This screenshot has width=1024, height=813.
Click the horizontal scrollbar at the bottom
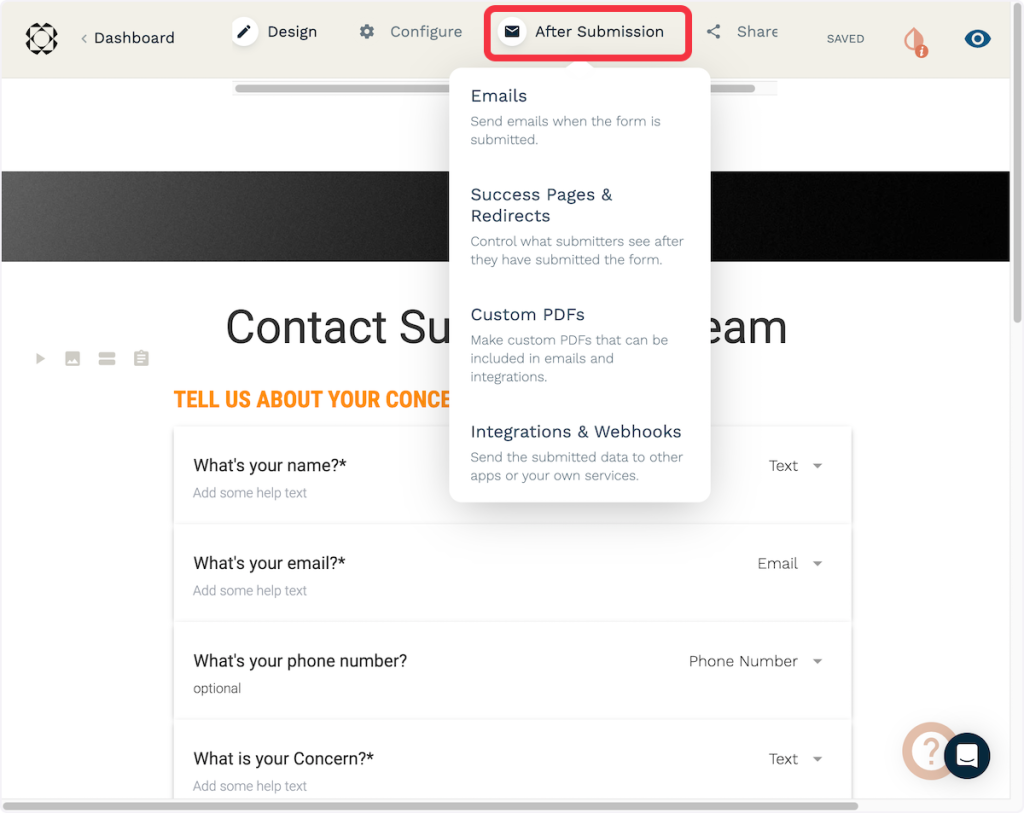(430, 806)
